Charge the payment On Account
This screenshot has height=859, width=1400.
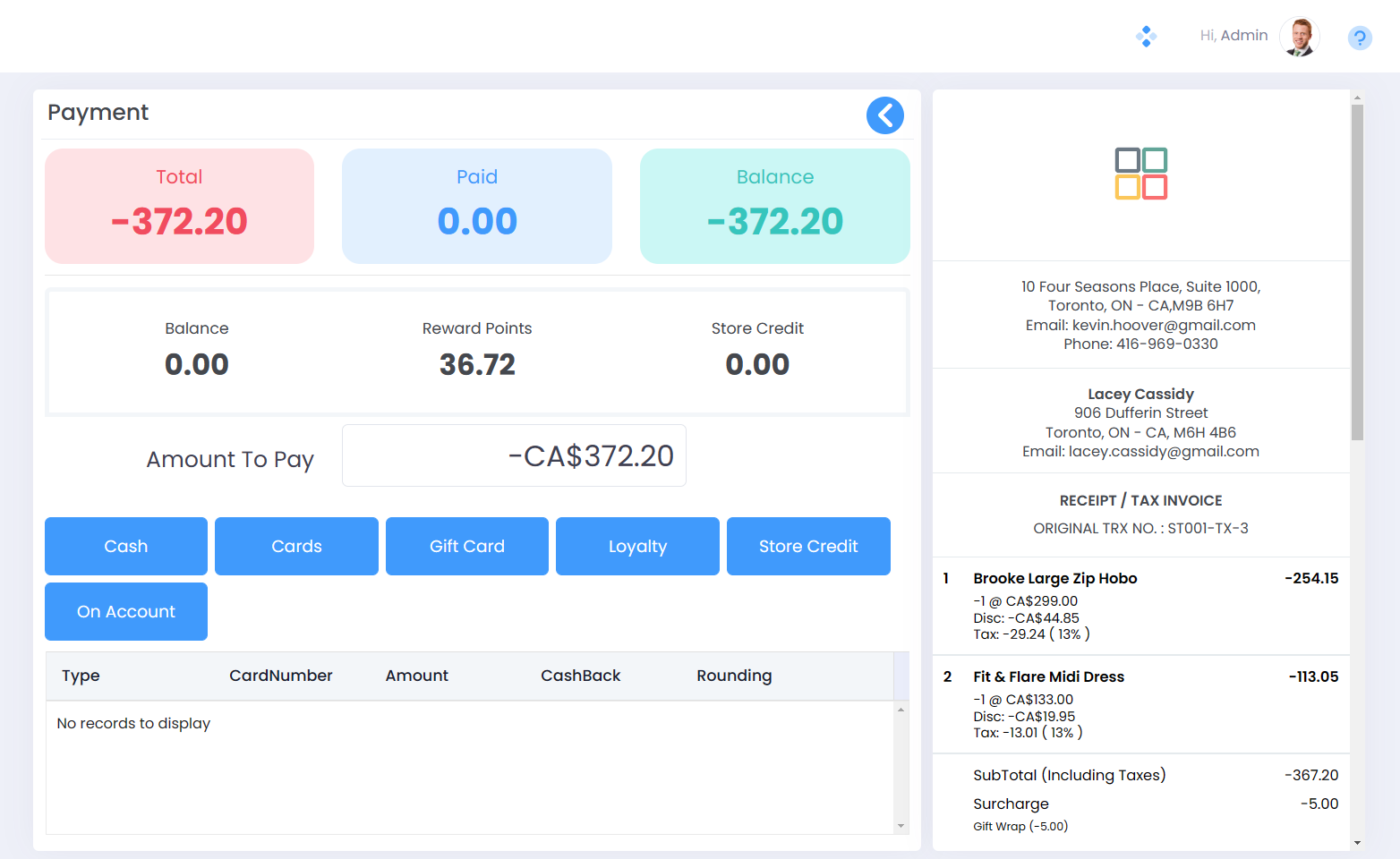pyautogui.click(x=126, y=611)
